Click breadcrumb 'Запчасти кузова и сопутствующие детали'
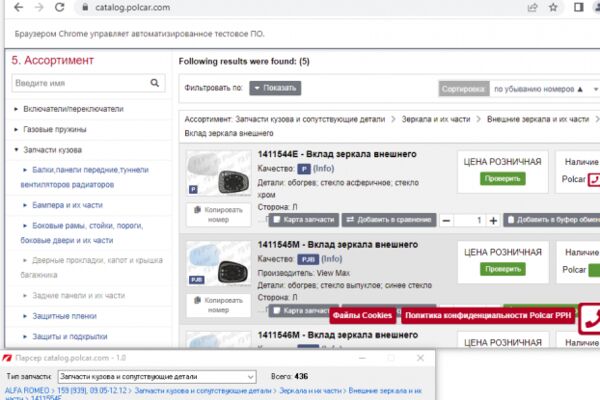The image size is (600, 400). pos(310,119)
